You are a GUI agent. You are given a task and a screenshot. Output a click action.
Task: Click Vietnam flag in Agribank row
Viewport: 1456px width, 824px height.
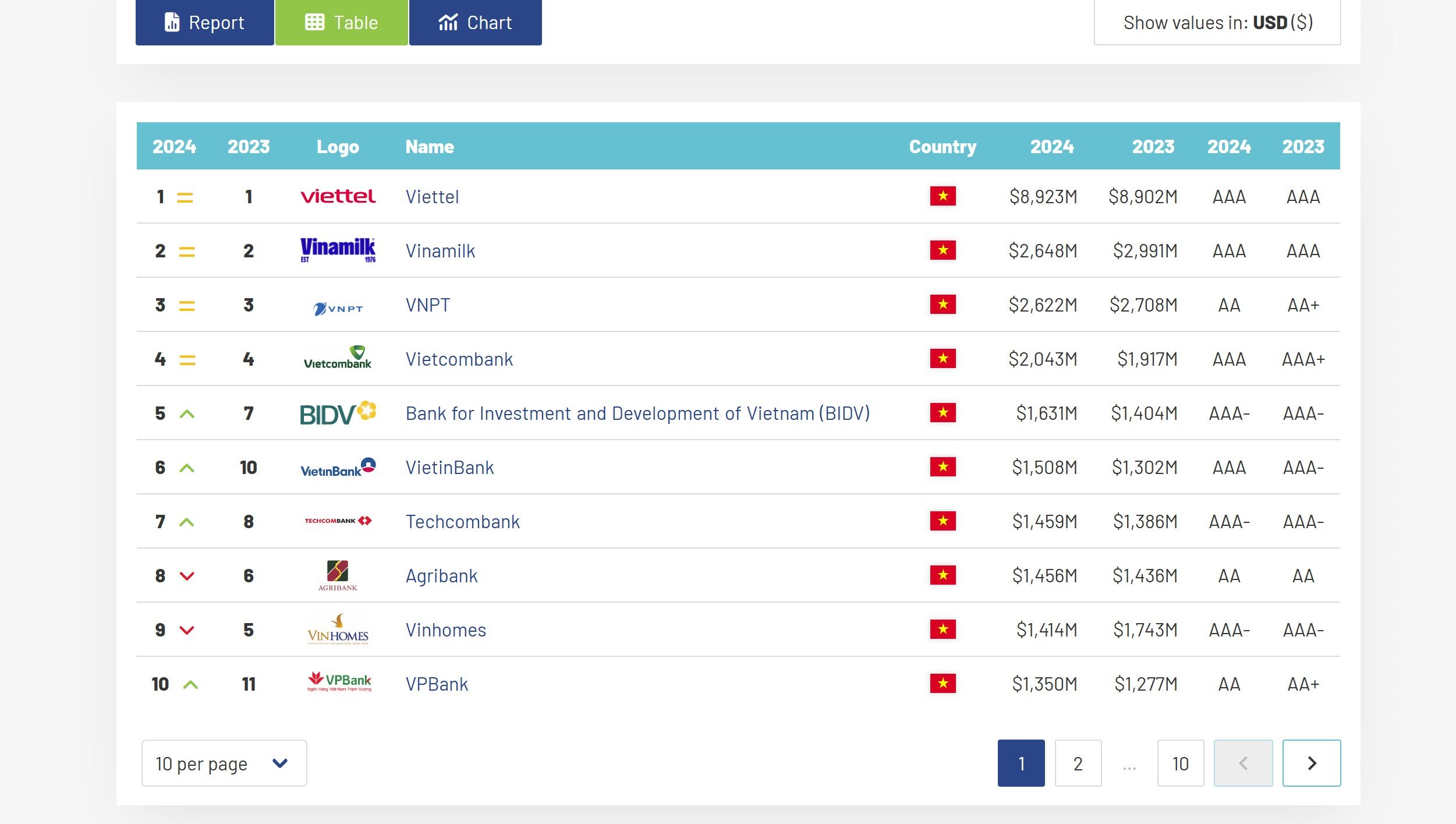[943, 575]
